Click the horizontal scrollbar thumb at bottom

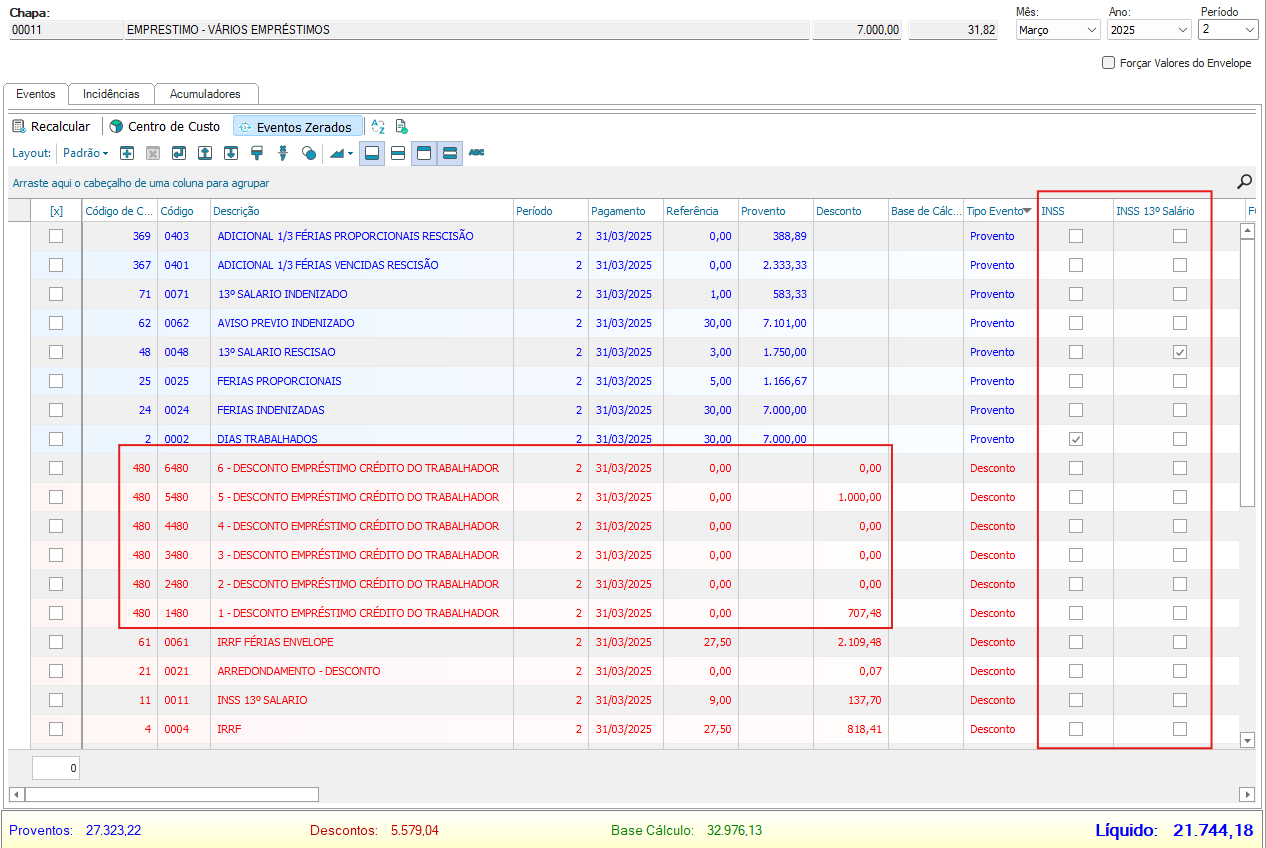point(170,794)
